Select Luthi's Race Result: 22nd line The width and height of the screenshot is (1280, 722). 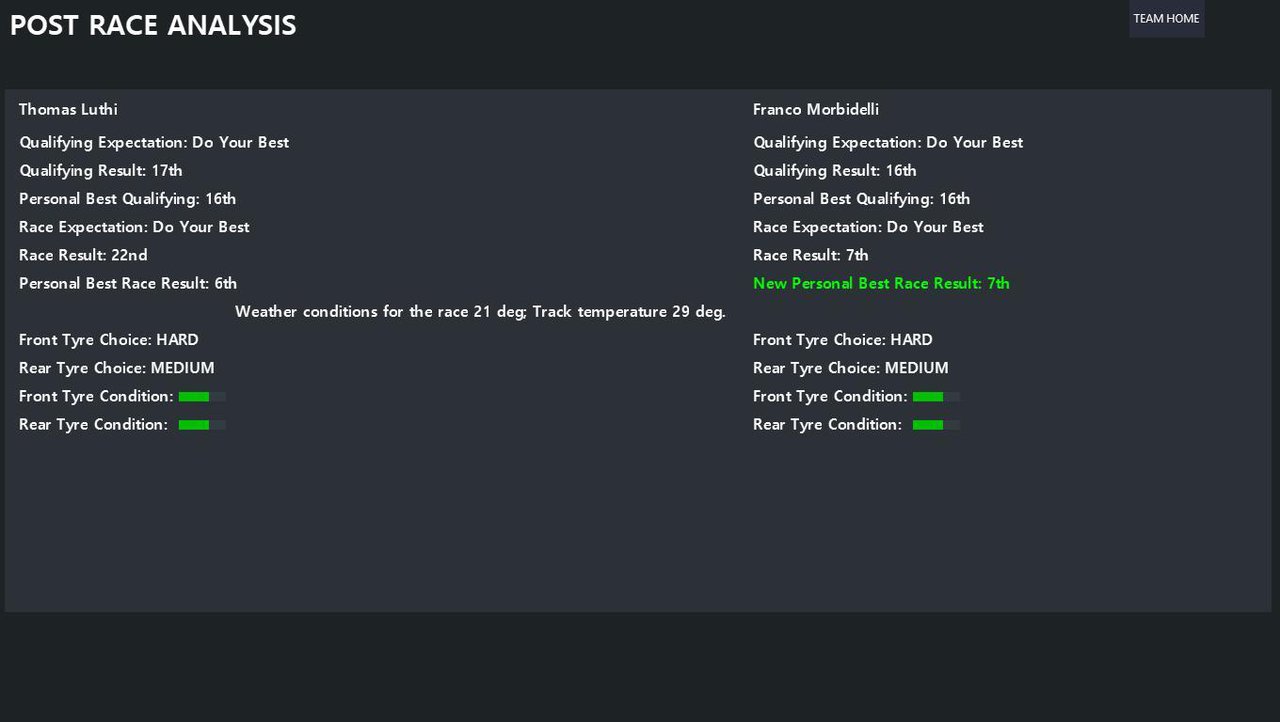(x=83, y=255)
